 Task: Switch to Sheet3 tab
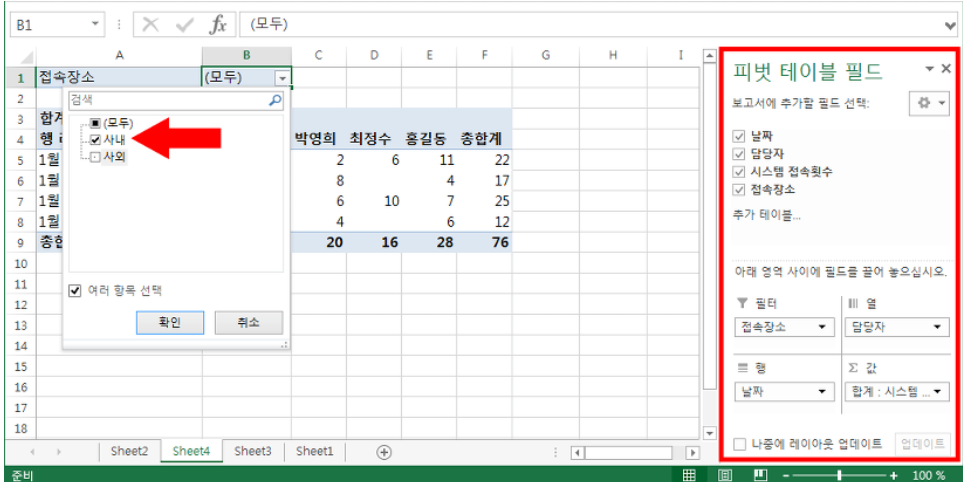(x=253, y=451)
